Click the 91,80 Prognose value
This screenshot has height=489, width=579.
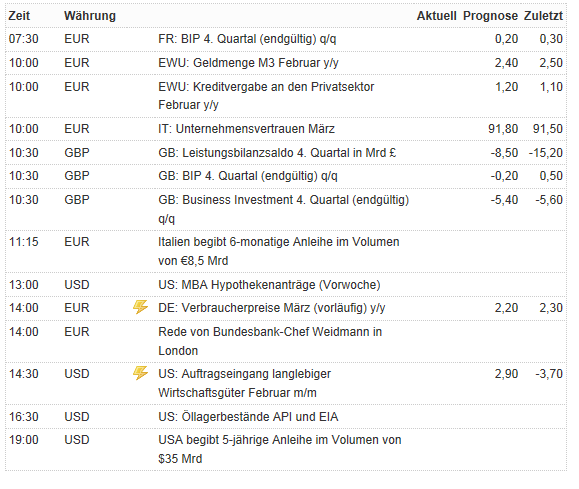click(503, 129)
